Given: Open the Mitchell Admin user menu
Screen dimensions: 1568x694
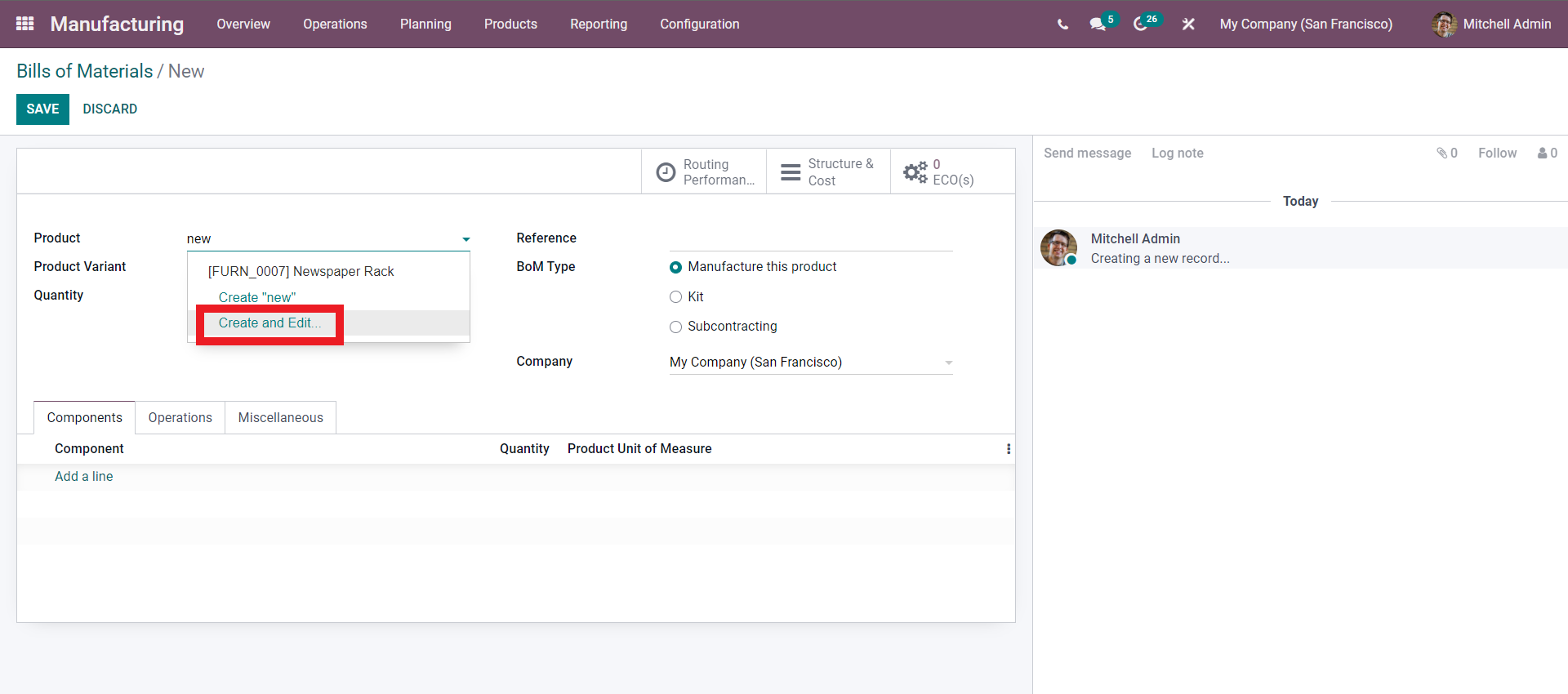Looking at the screenshot, I should point(1491,24).
